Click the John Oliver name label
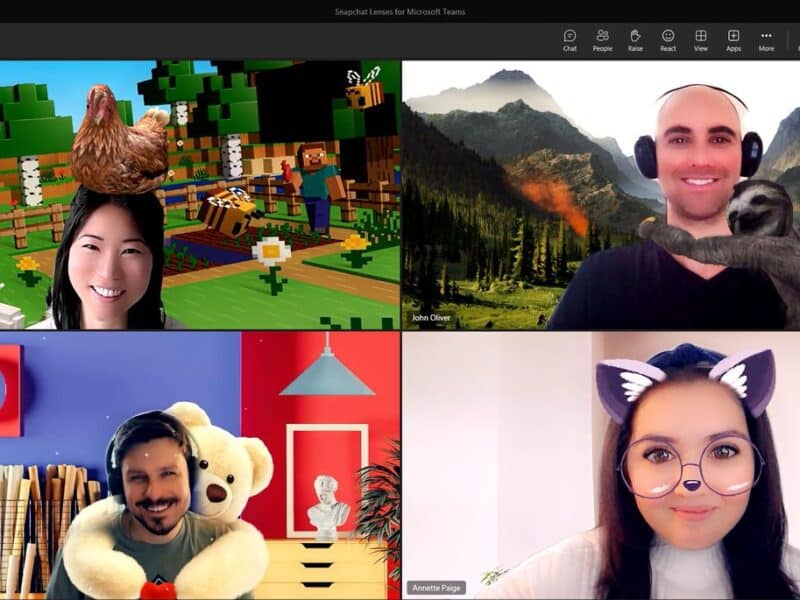Screen dimensions: 800x600 point(433,319)
